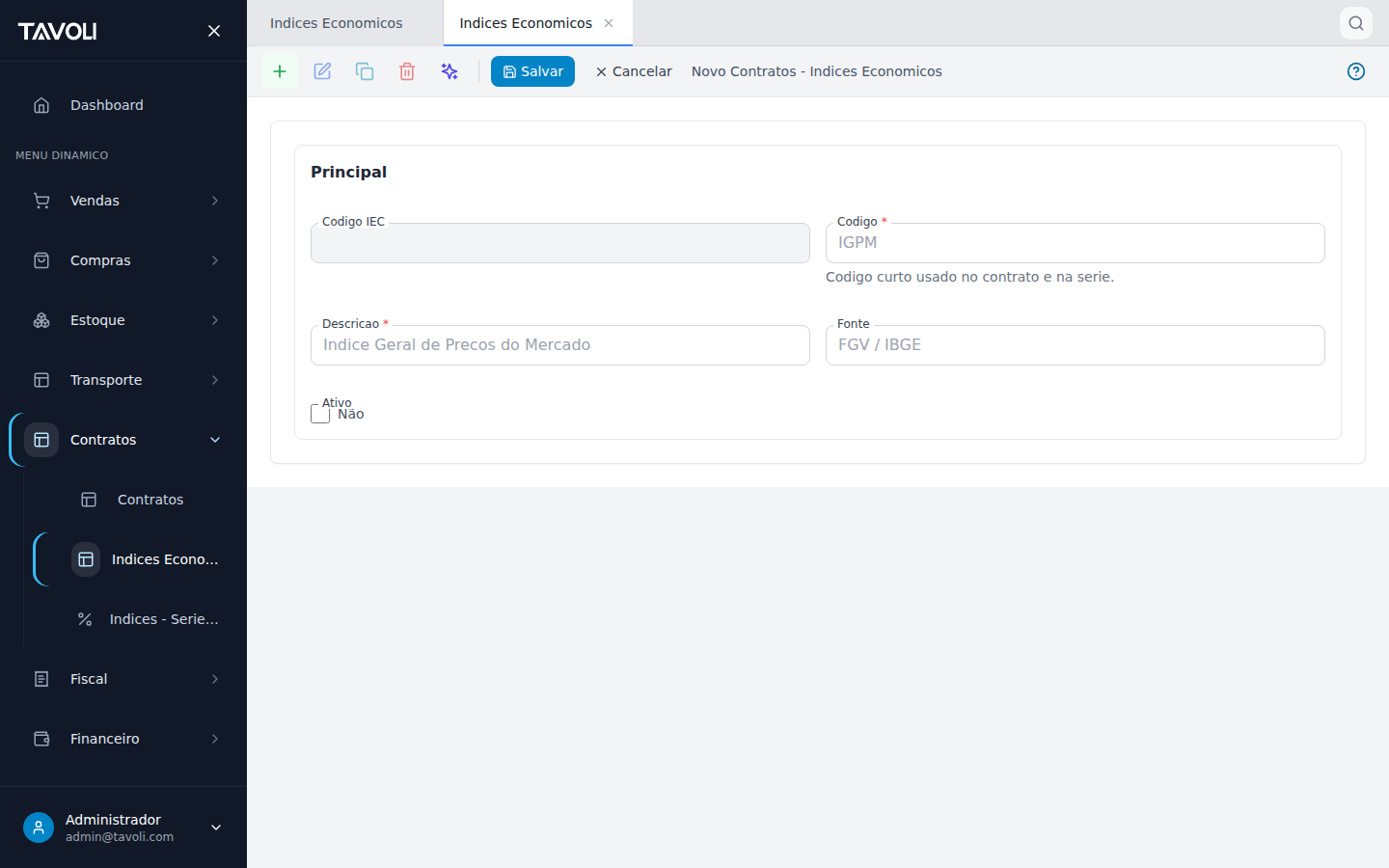Open Dashboard from the sidebar
This screenshot has width=1389, height=868.
pos(123,105)
